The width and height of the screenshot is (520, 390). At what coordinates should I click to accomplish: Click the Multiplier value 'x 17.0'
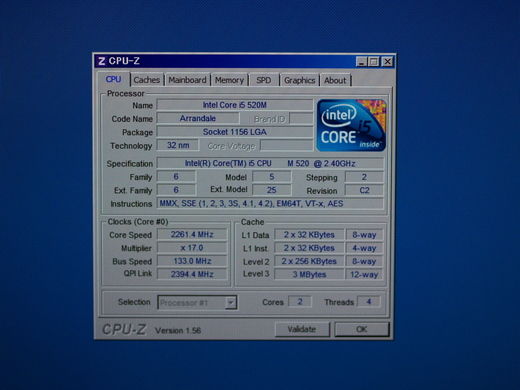pyautogui.click(x=192, y=248)
